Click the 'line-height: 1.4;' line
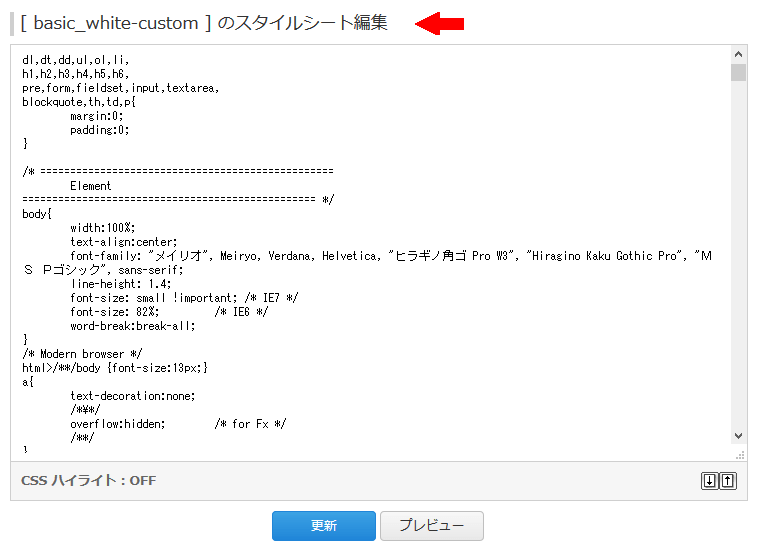 tap(120, 284)
